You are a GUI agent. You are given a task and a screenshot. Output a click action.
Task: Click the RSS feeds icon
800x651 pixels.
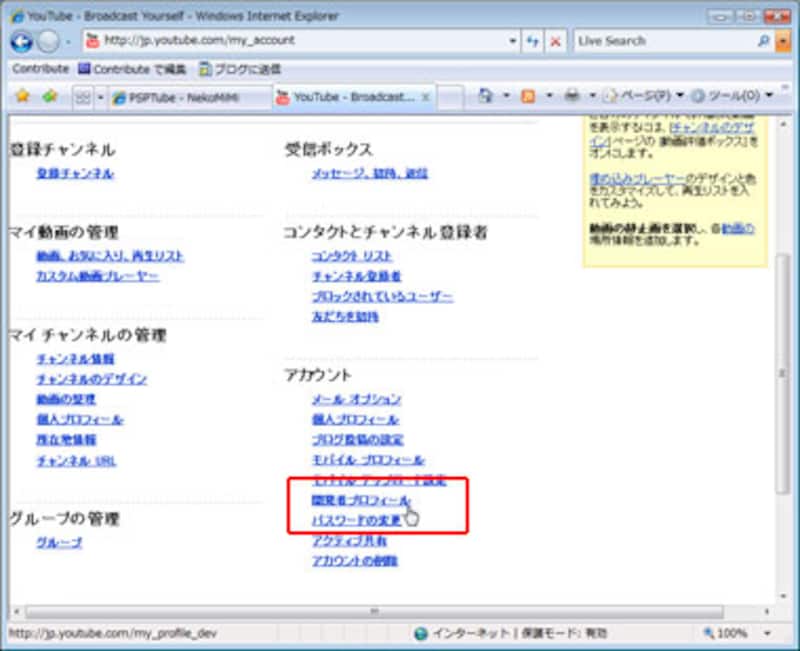pos(528,97)
